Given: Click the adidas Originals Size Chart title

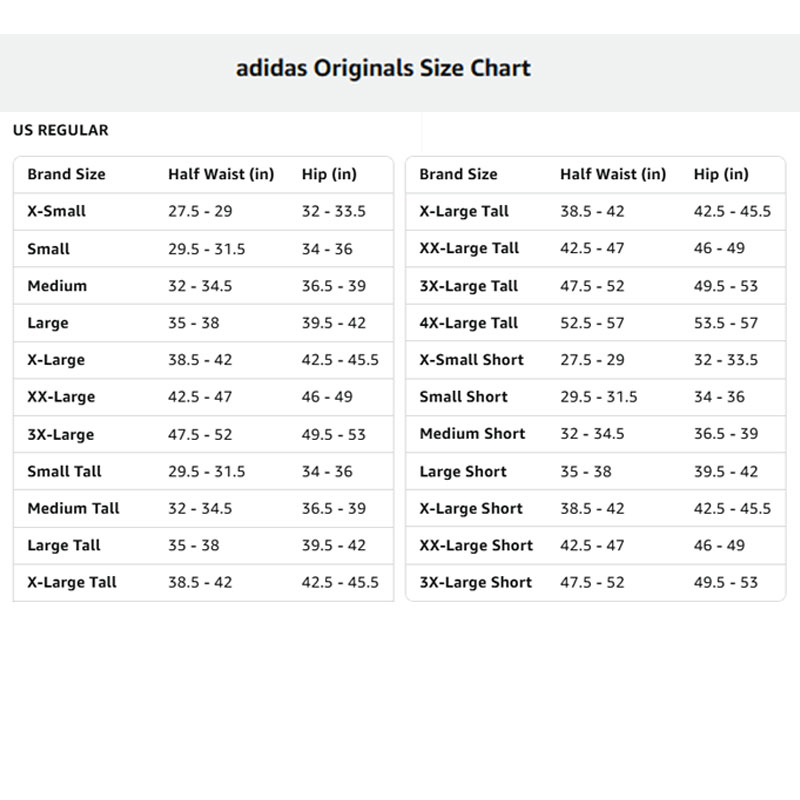Looking at the screenshot, I should [383, 69].
